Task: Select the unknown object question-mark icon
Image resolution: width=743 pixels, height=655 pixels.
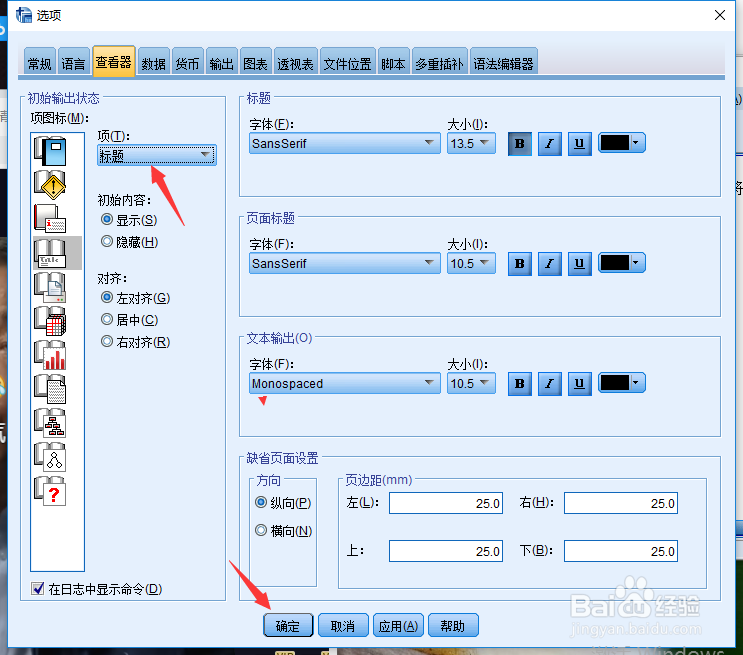Action: coord(50,491)
